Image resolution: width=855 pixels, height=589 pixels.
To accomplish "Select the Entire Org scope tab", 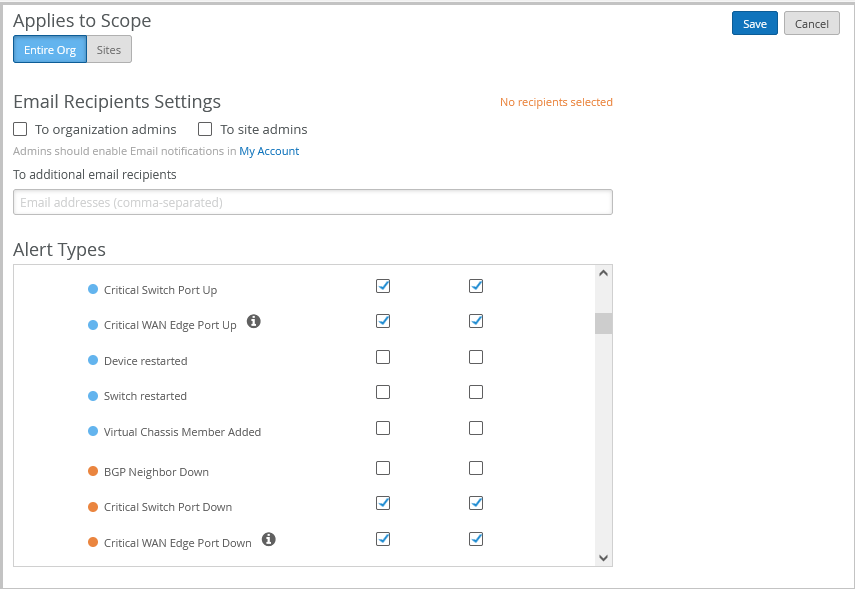I will (50, 50).
